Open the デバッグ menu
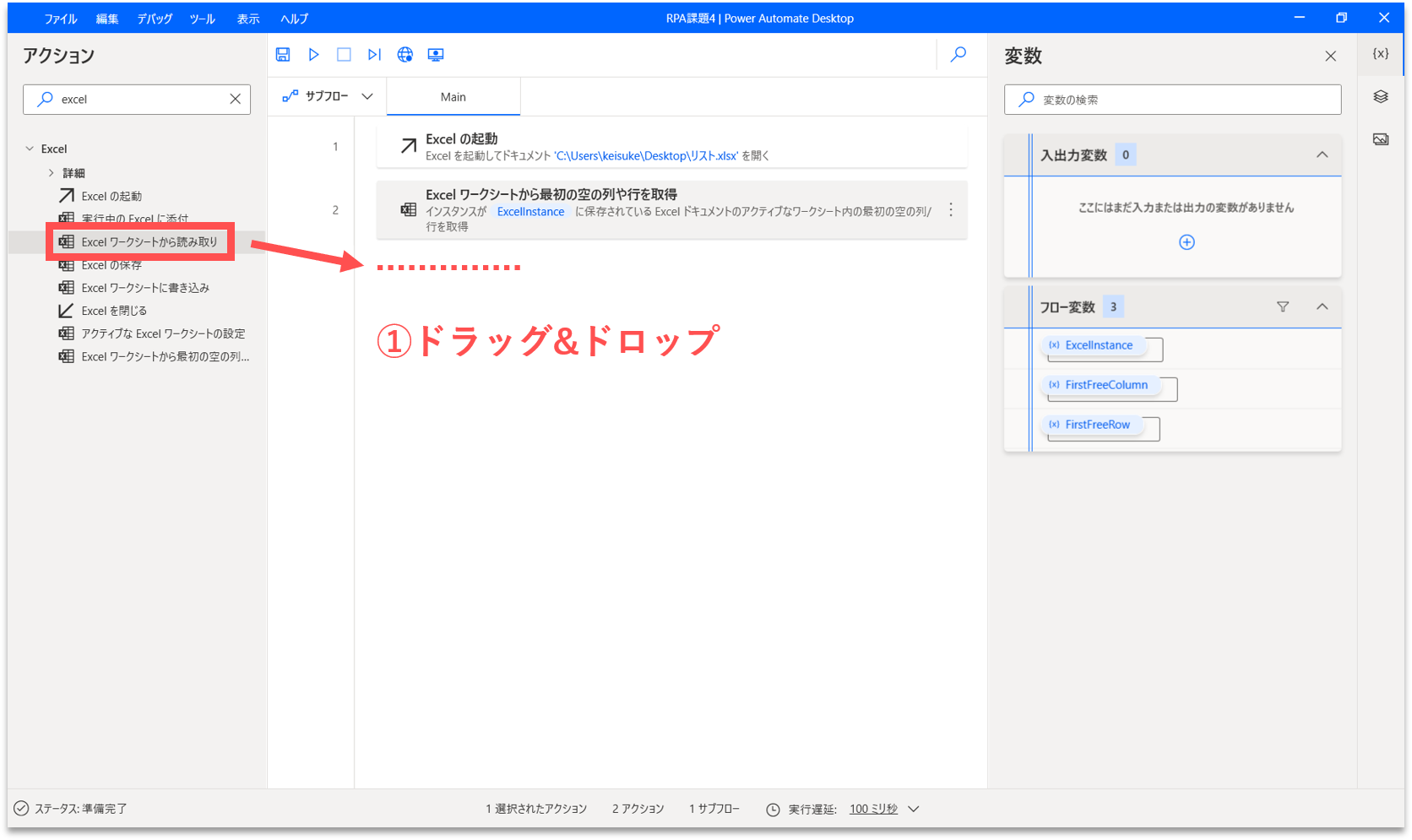The image size is (1412, 840). [x=155, y=19]
